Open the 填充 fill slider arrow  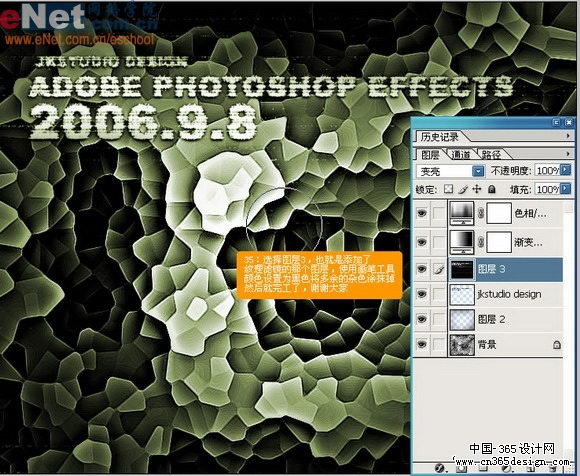(566, 189)
